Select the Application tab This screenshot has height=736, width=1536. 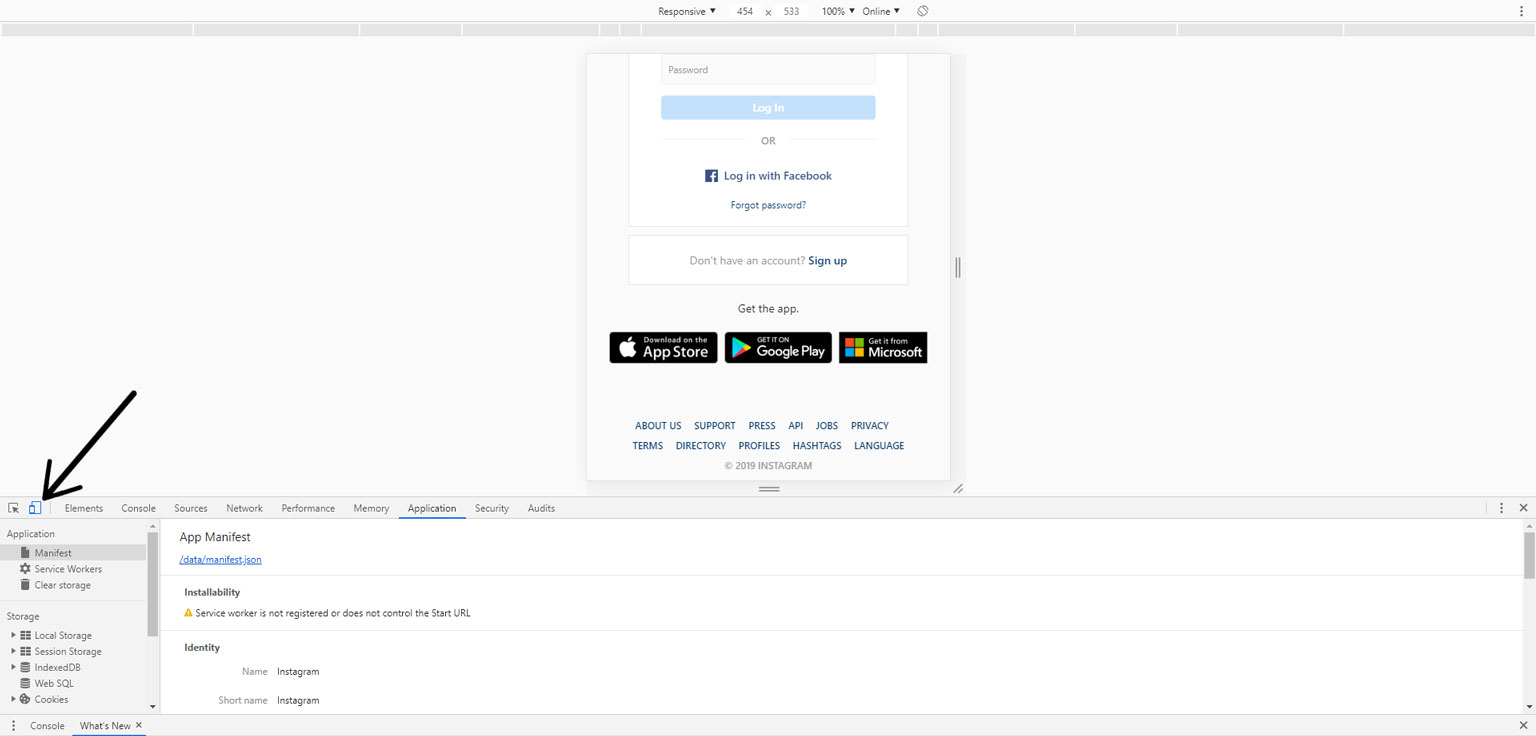(x=432, y=508)
